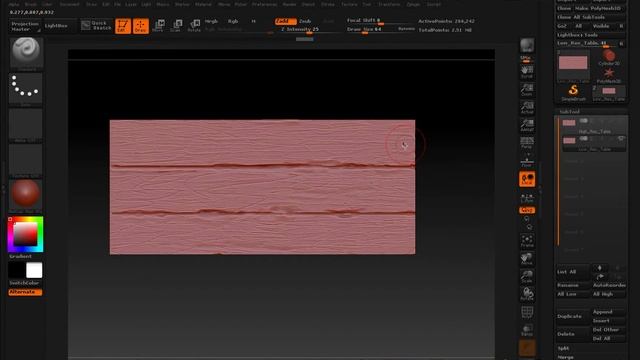Screen dimensions: 640x360
Task: Open the Document menu
Action: [69, 4]
